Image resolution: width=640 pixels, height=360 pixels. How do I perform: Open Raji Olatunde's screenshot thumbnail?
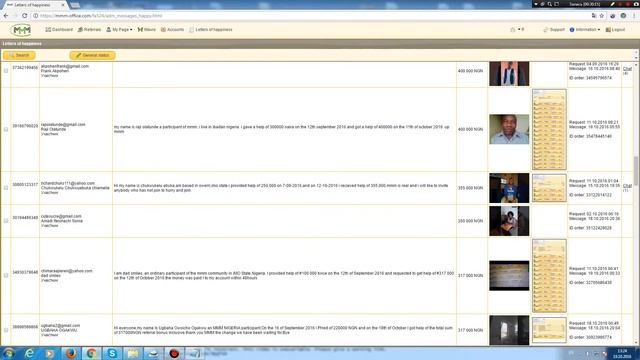pos(549,129)
